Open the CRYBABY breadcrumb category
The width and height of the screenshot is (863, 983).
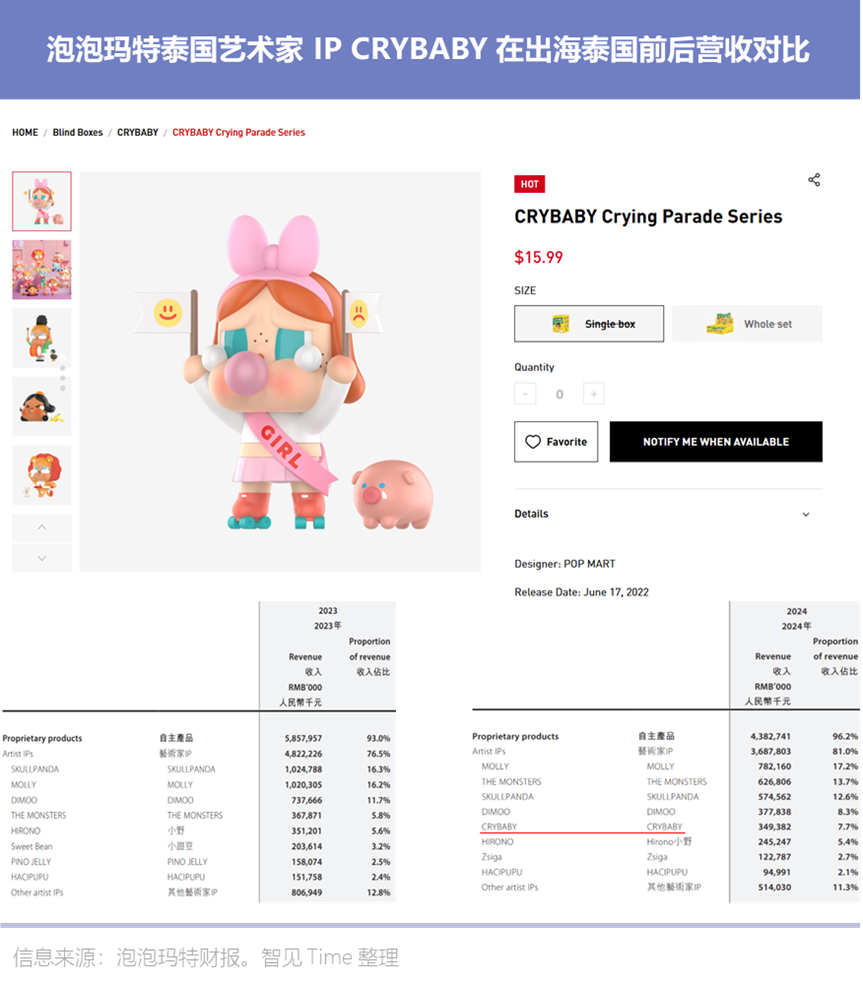coord(138,132)
